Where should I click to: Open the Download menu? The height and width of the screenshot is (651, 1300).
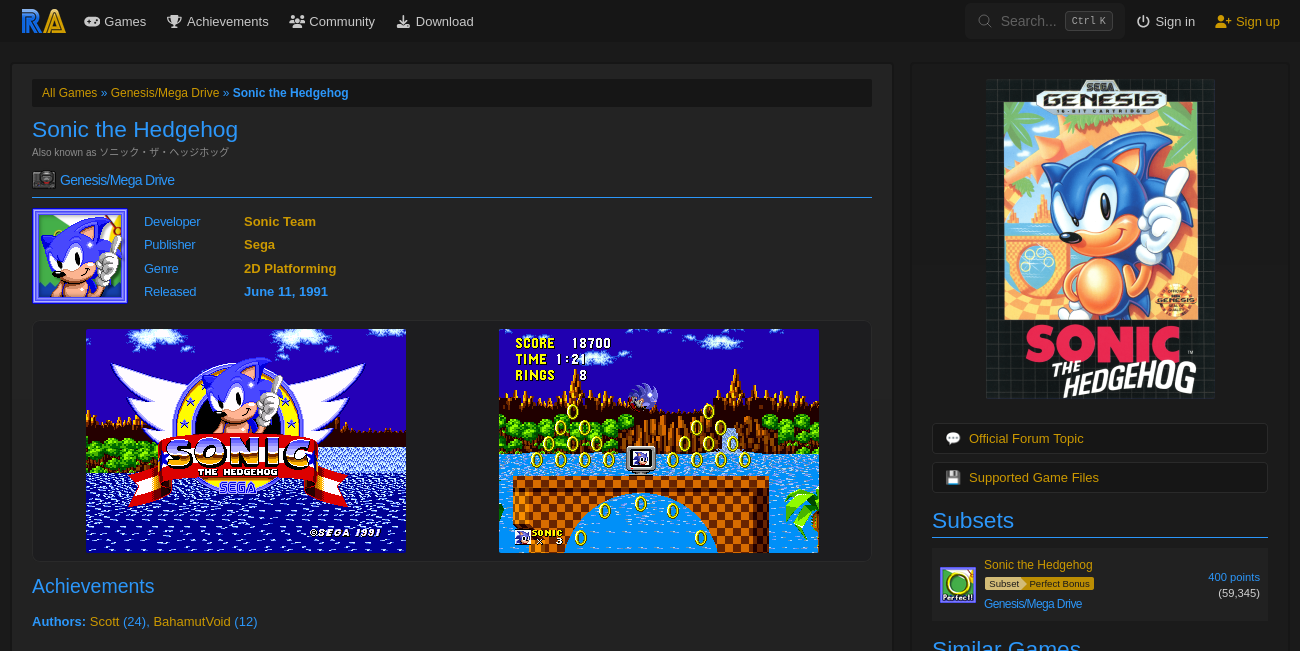pos(435,21)
